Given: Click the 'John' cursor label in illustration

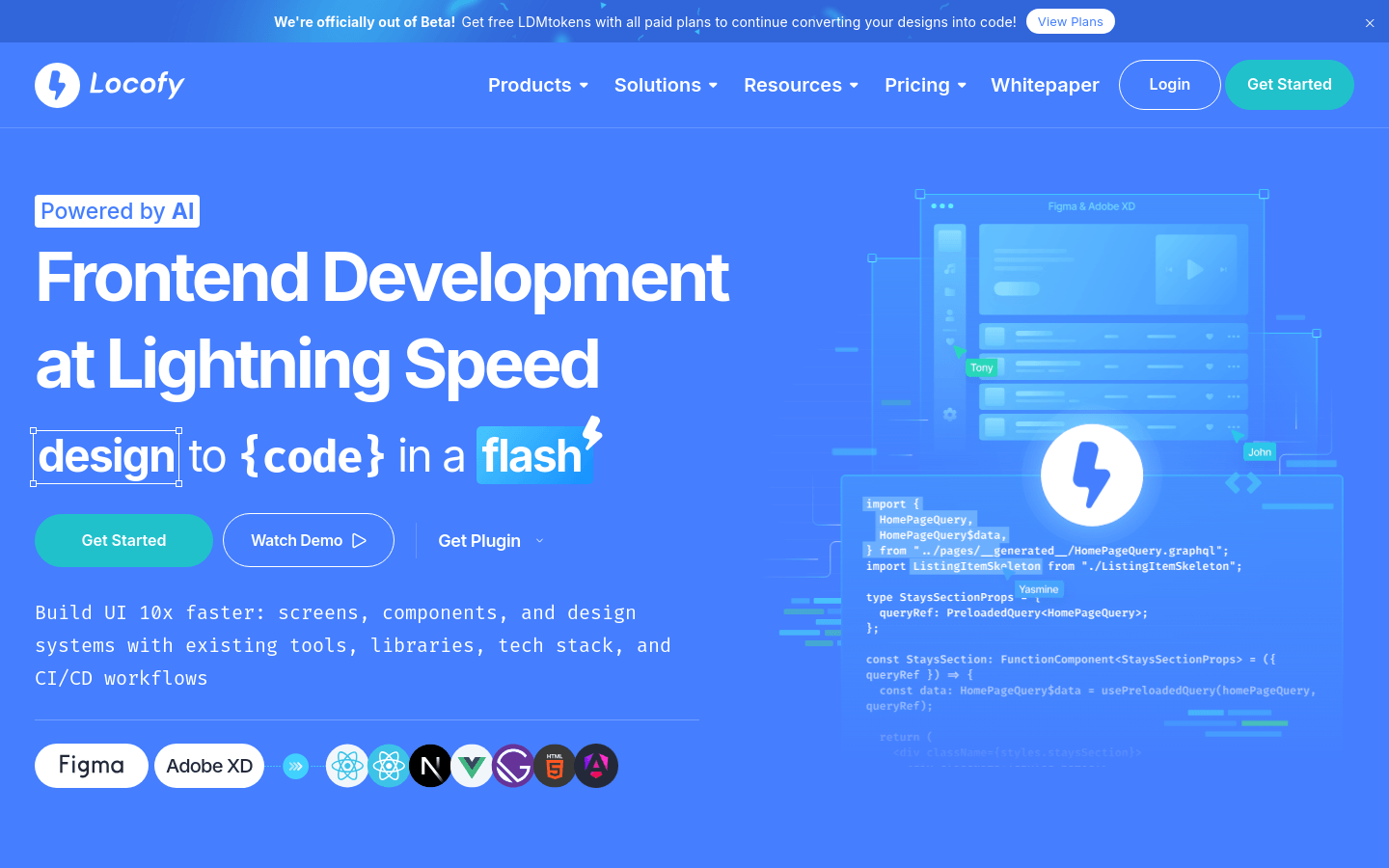Looking at the screenshot, I should [1260, 451].
